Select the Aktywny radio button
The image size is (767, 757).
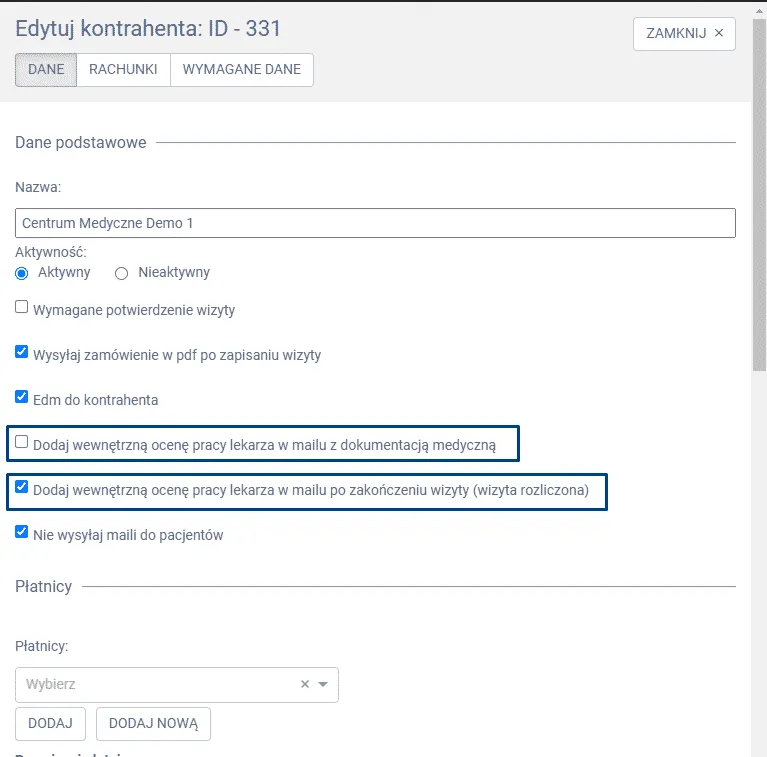(x=22, y=273)
